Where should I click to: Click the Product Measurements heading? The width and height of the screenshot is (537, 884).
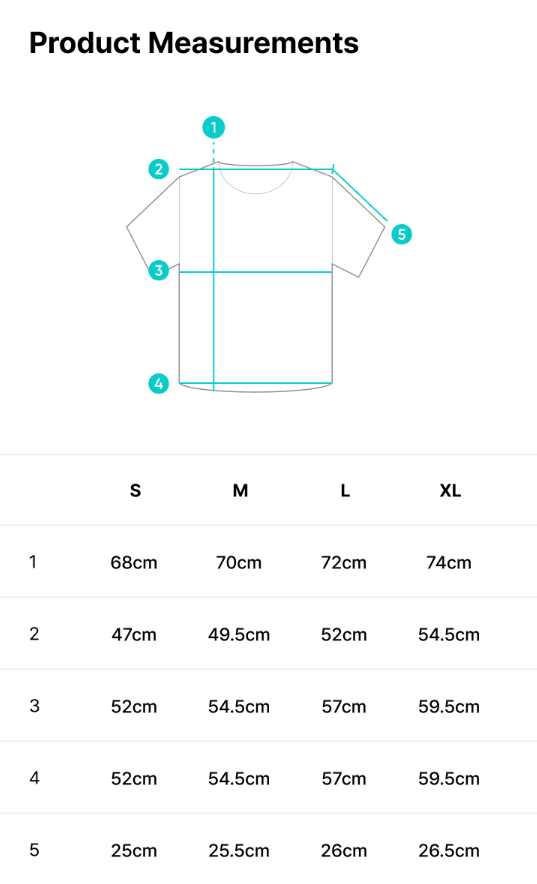point(194,43)
